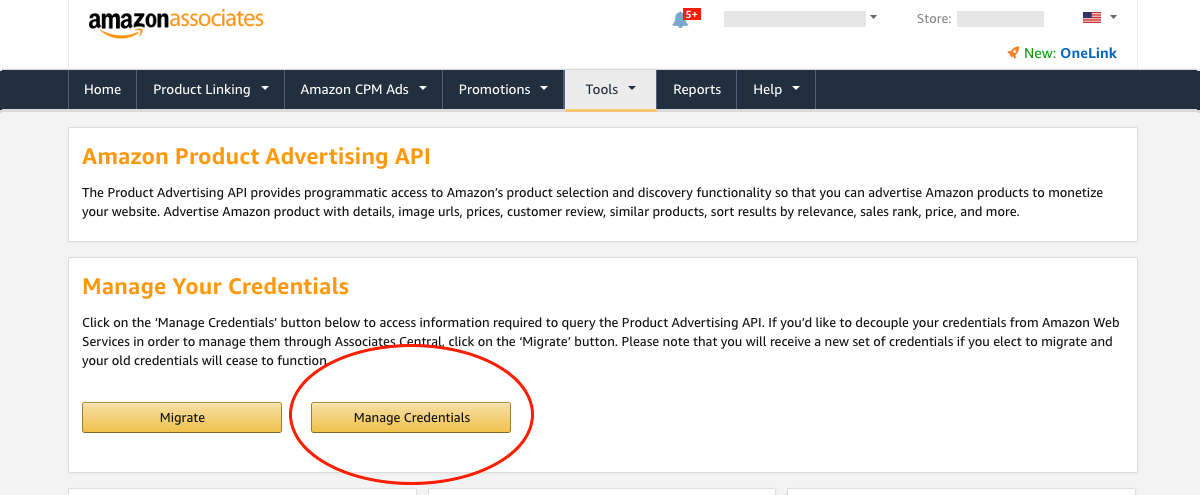Go to the Home tab
Screen dimensions: 1200x495
(102, 89)
